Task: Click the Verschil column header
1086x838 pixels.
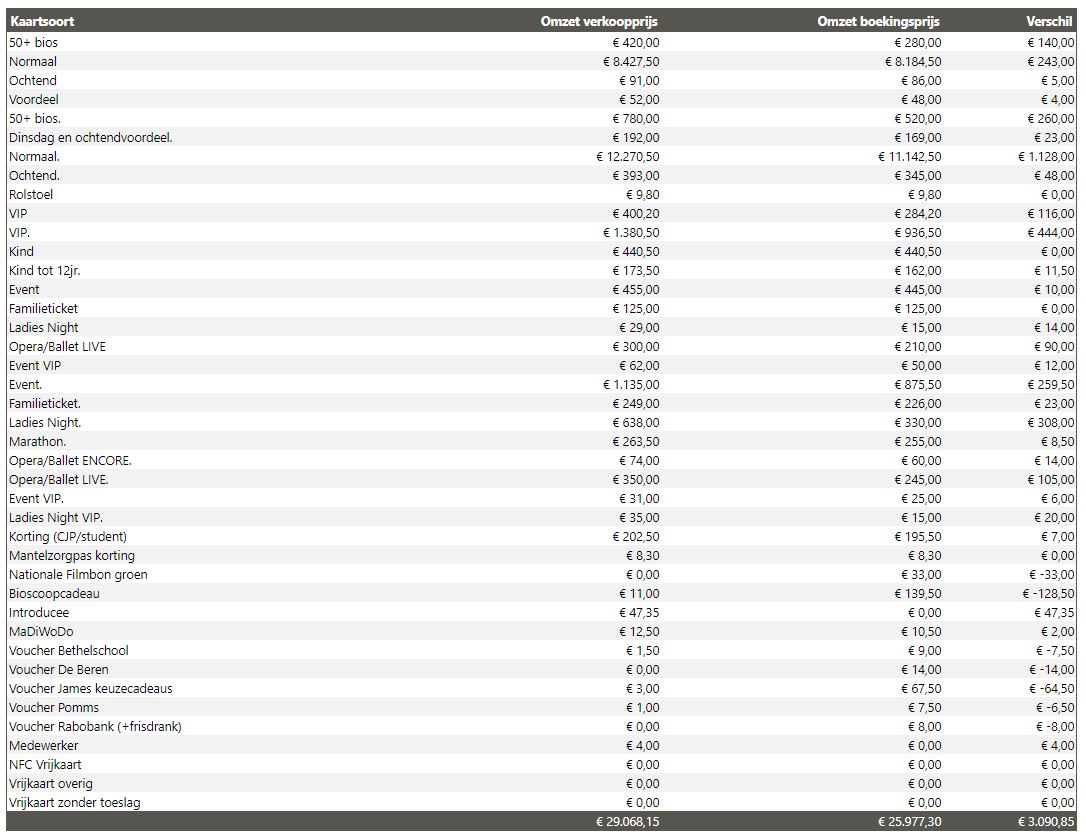Action: click(x=1049, y=21)
